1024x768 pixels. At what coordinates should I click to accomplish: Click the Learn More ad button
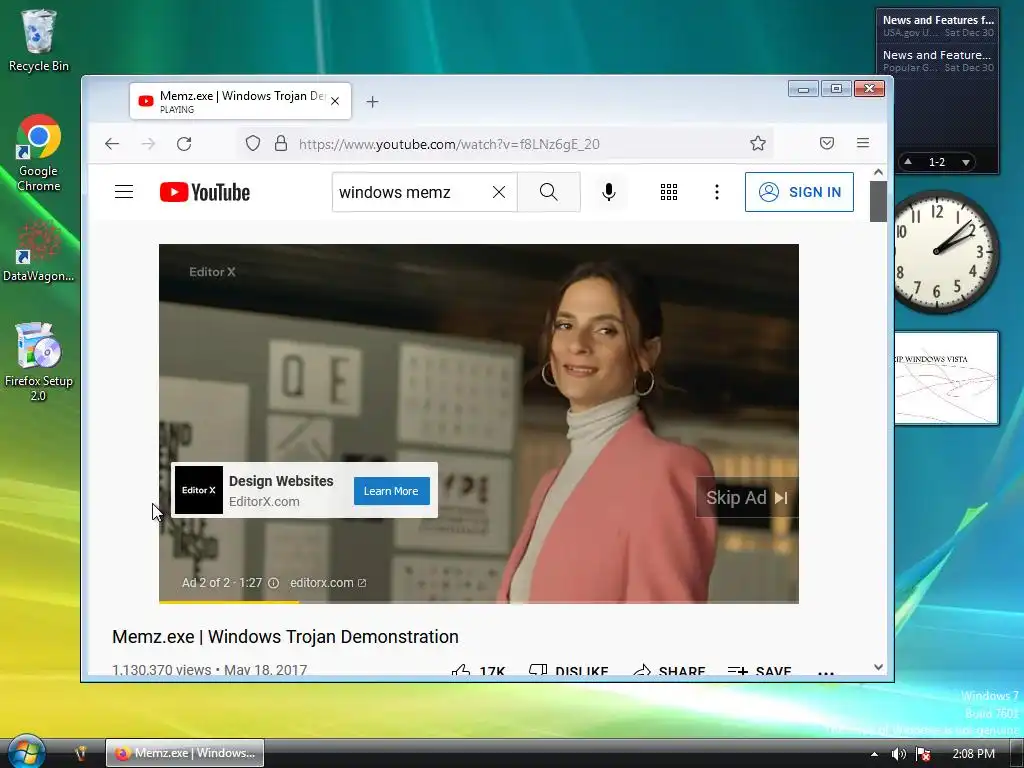point(391,491)
